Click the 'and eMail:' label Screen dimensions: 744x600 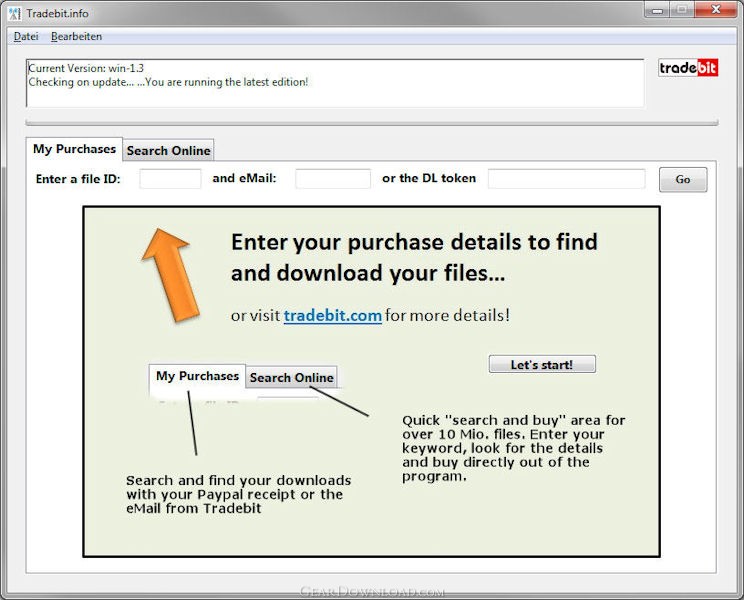244,178
